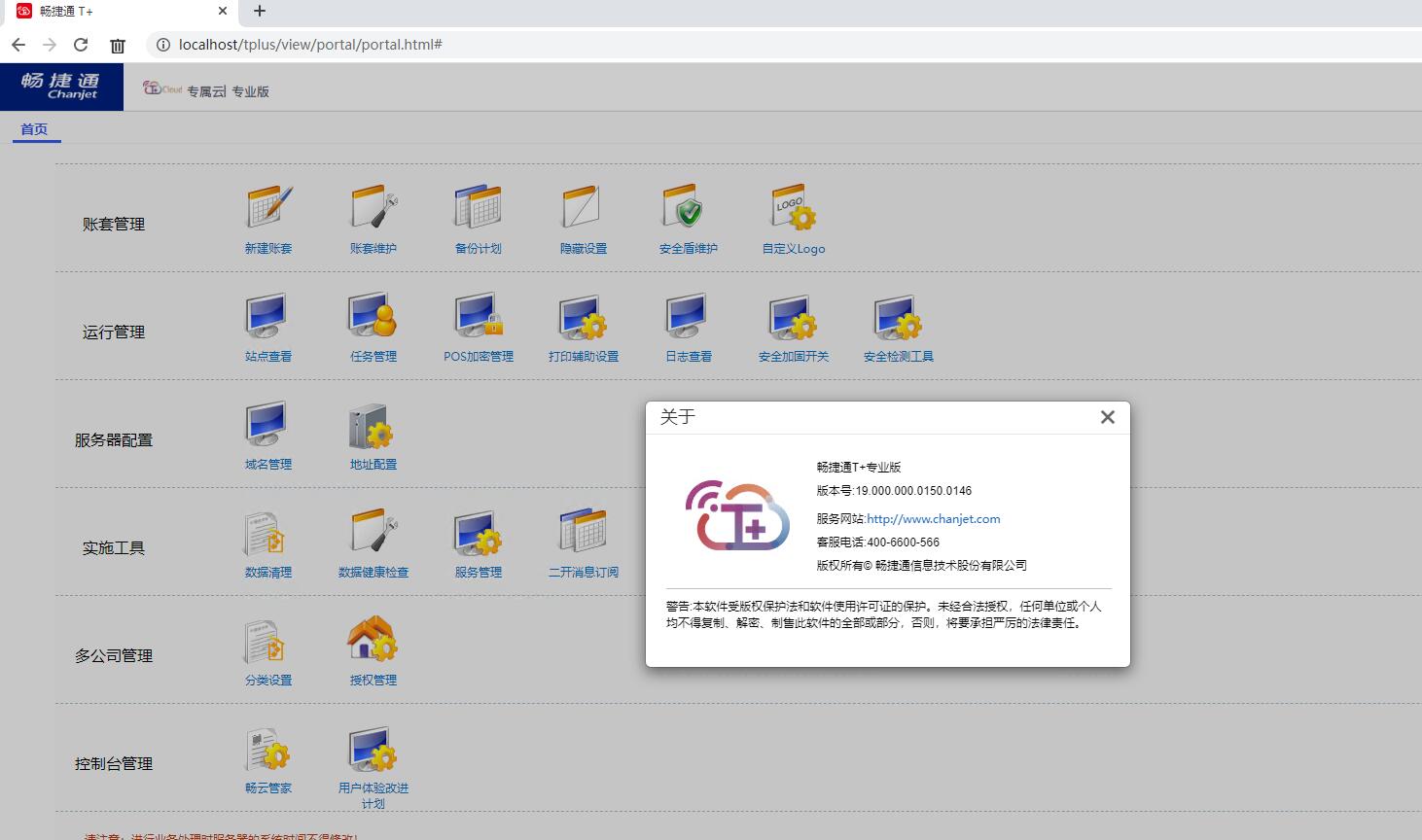This screenshot has width=1422, height=840.
Task: Open a new browser tab
Action: point(260,12)
